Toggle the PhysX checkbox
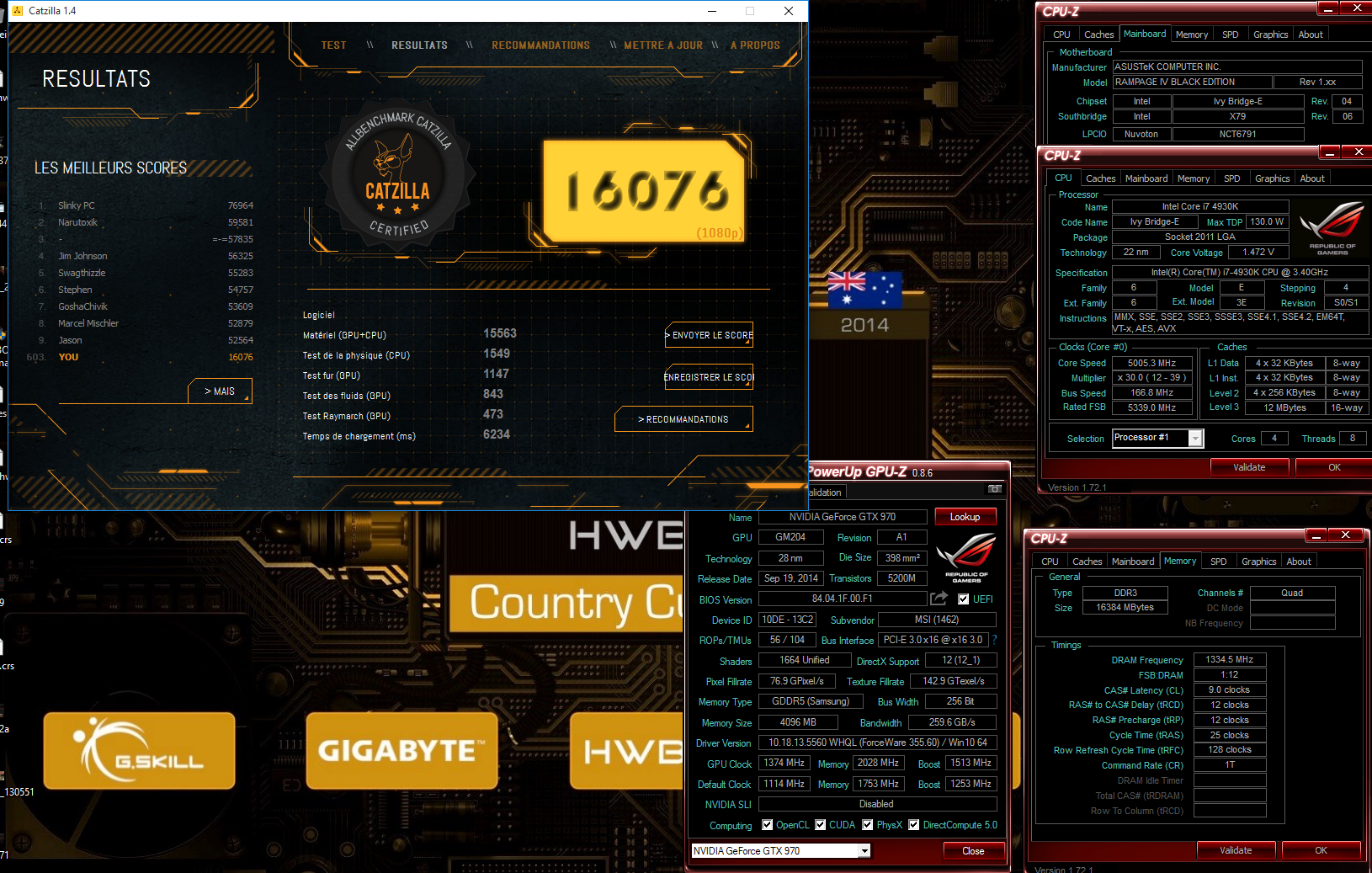Screen dimensions: 1372x873 pyautogui.click(x=868, y=825)
